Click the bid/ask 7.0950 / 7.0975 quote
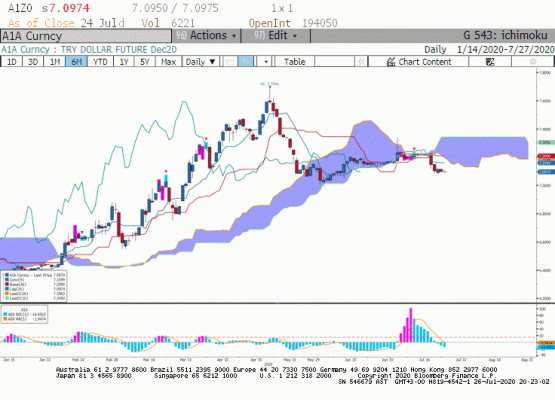This screenshot has height=400, width=555. (175, 8)
